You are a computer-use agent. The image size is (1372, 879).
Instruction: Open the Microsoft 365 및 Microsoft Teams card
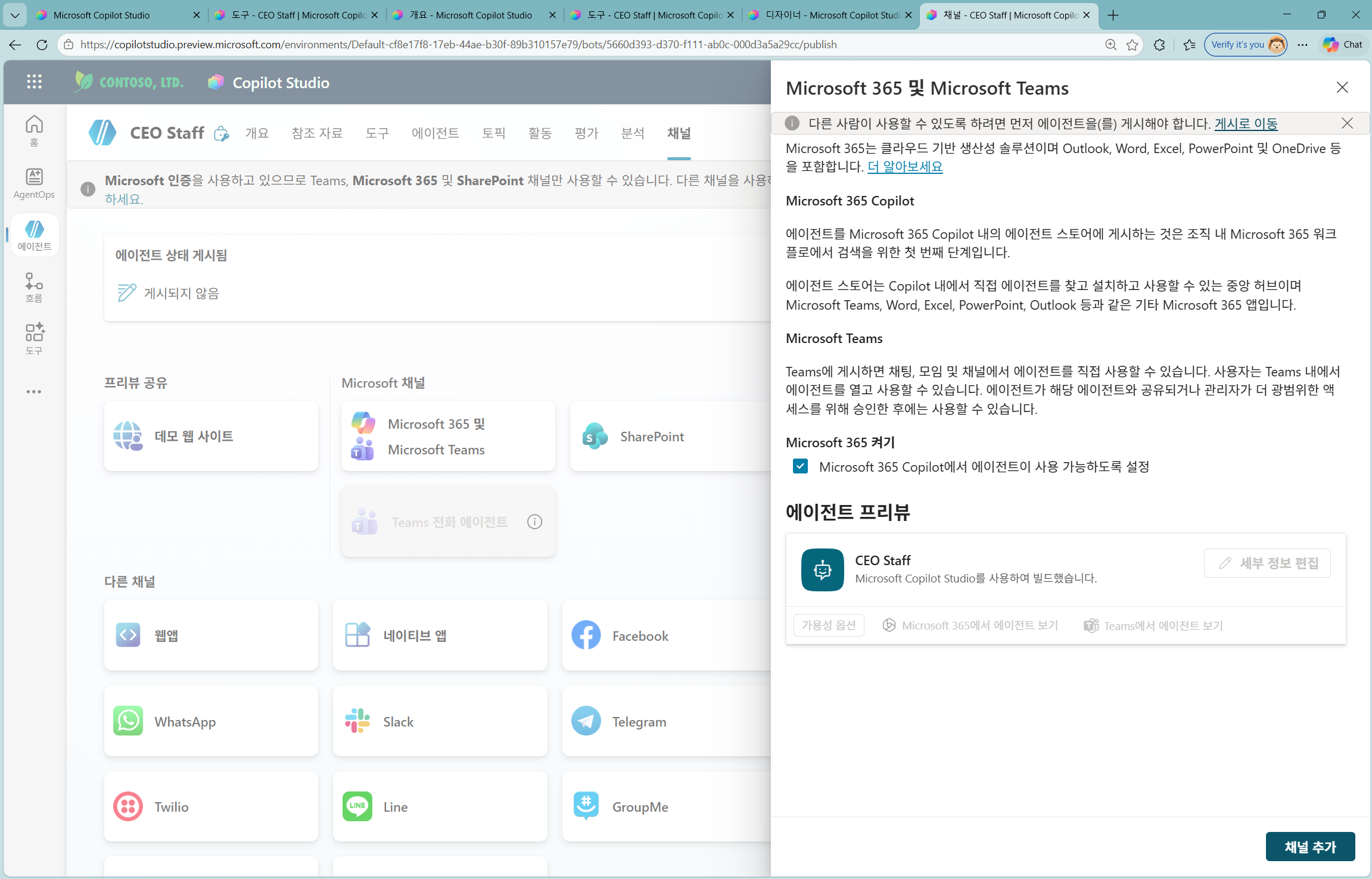(448, 436)
